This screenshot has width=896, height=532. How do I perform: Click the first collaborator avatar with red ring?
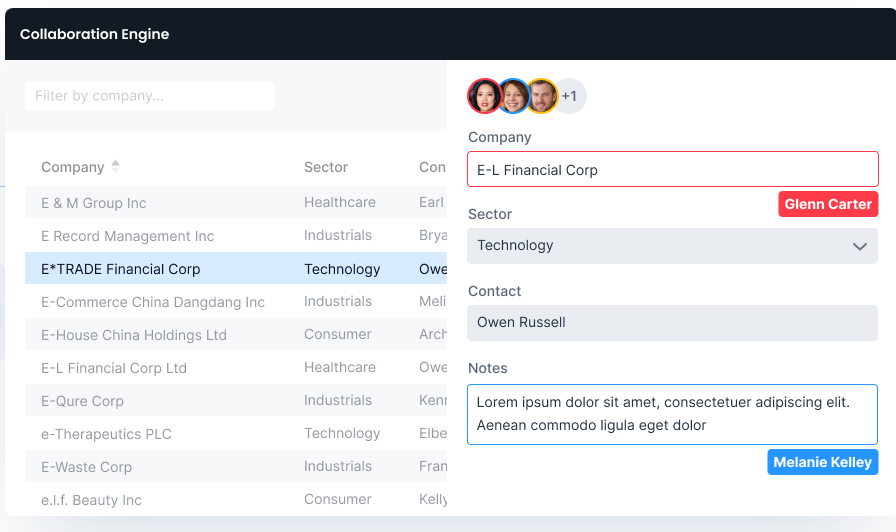coord(485,96)
